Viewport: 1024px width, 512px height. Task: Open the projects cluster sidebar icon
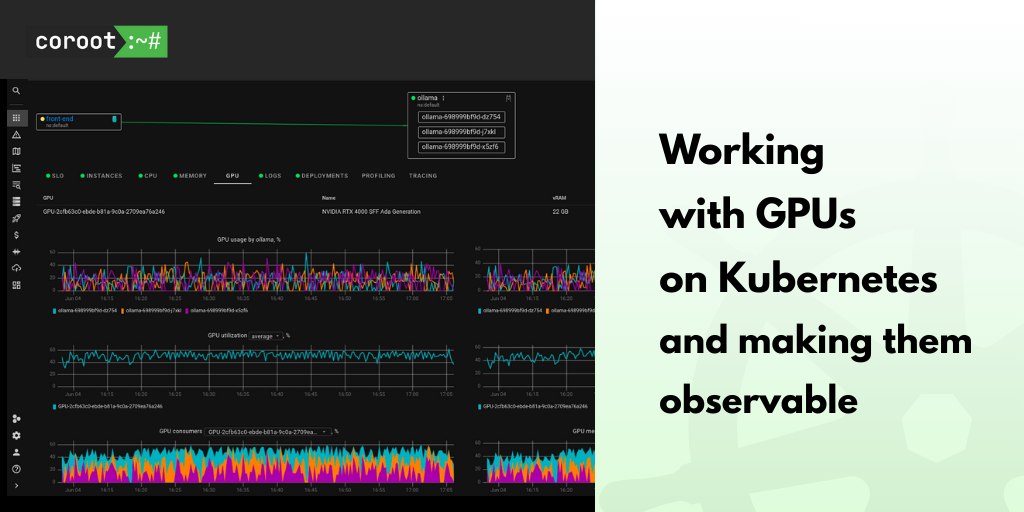pyautogui.click(x=16, y=419)
